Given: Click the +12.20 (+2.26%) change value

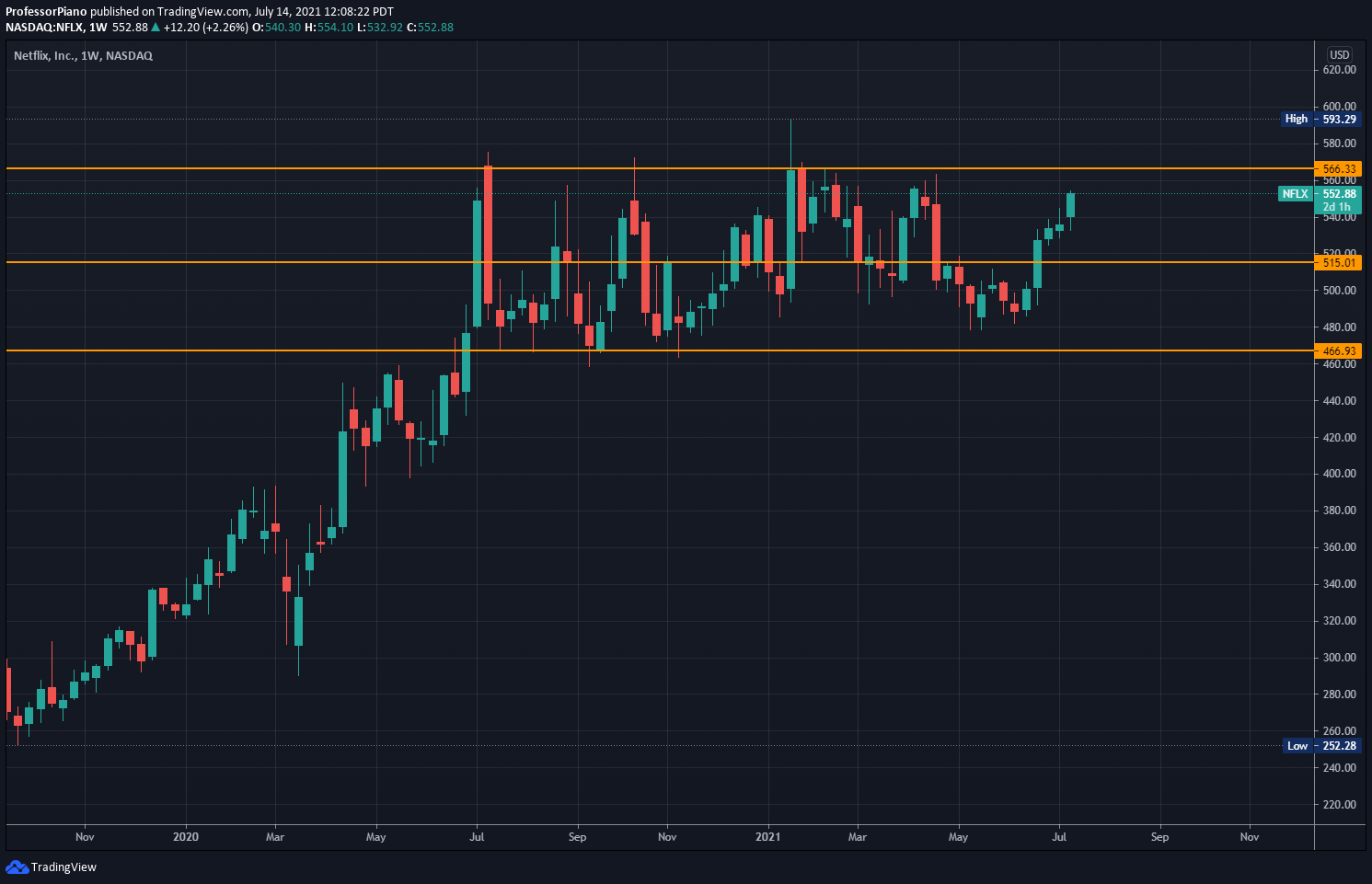Looking at the screenshot, I should [x=205, y=28].
